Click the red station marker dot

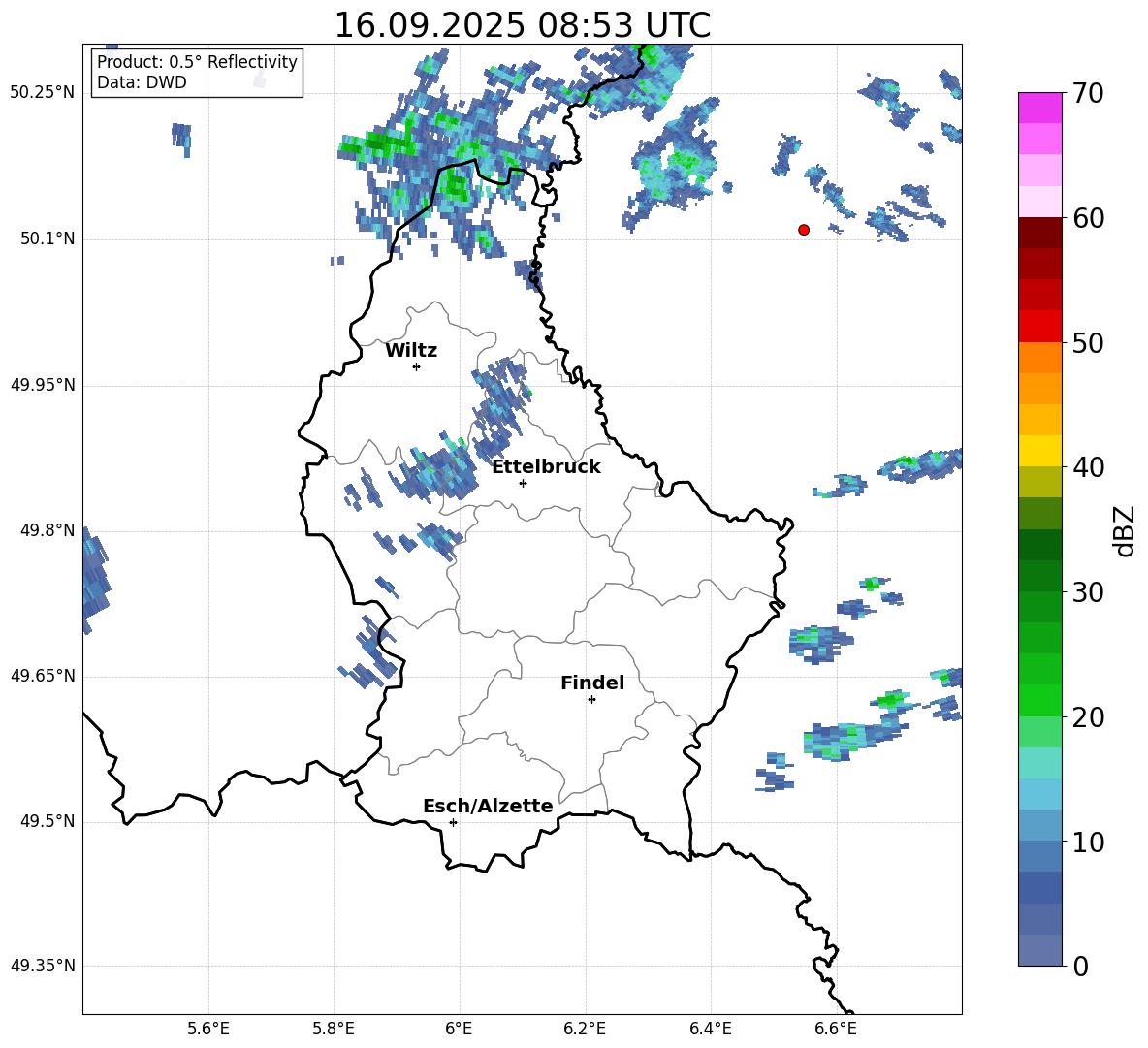pos(804,230)
